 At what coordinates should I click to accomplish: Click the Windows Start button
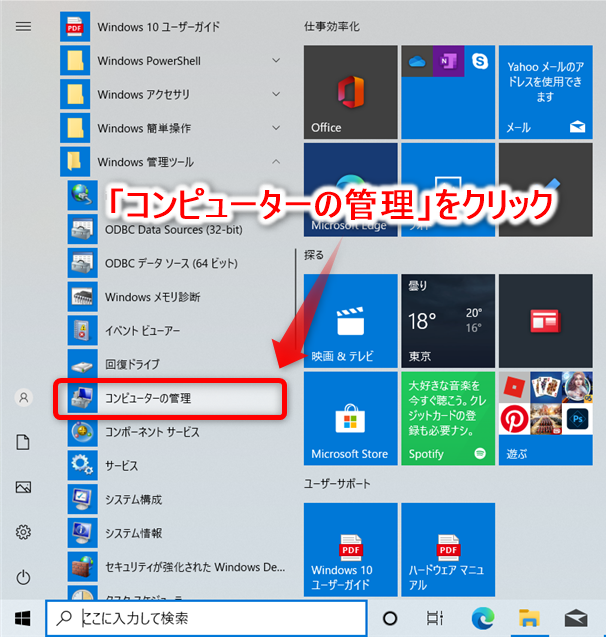[x=22, y=619]
